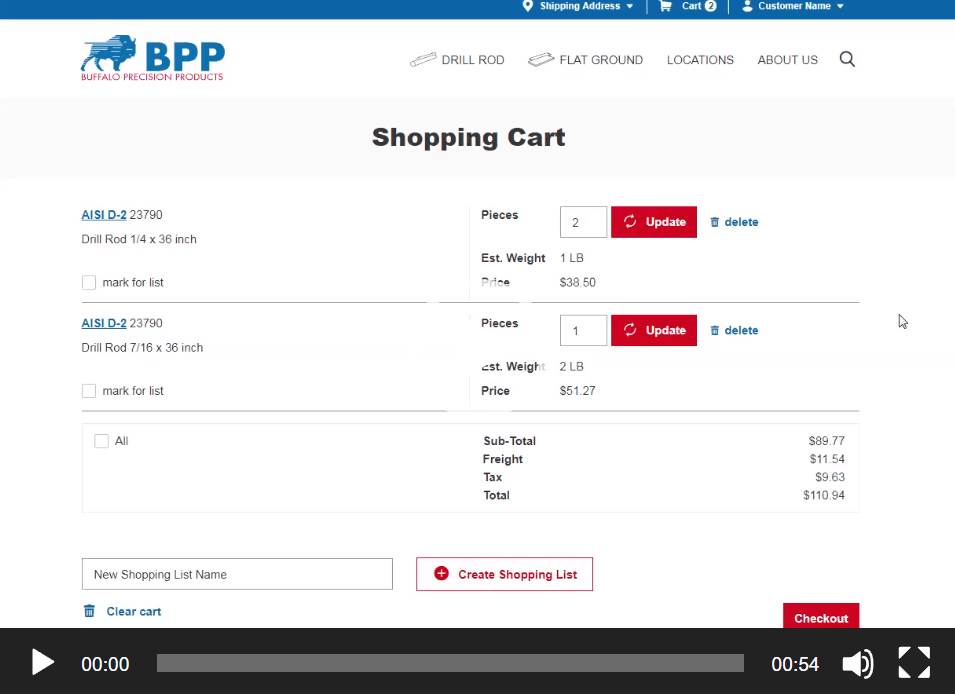Enable the All checkbox in the totals section
This screenshot has height=694, width=955.
coord(101,440)
